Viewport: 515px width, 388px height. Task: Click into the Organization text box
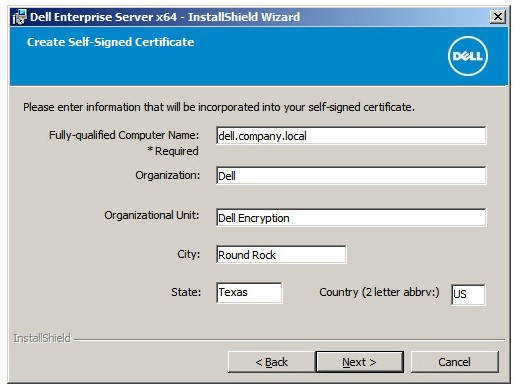click(351, 175)
